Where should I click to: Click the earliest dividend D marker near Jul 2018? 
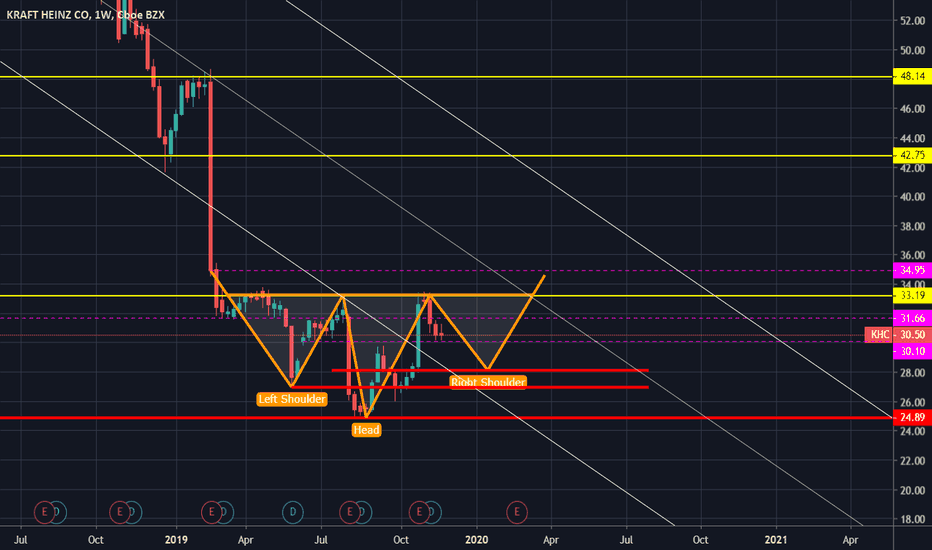click(x=56, y=512)
